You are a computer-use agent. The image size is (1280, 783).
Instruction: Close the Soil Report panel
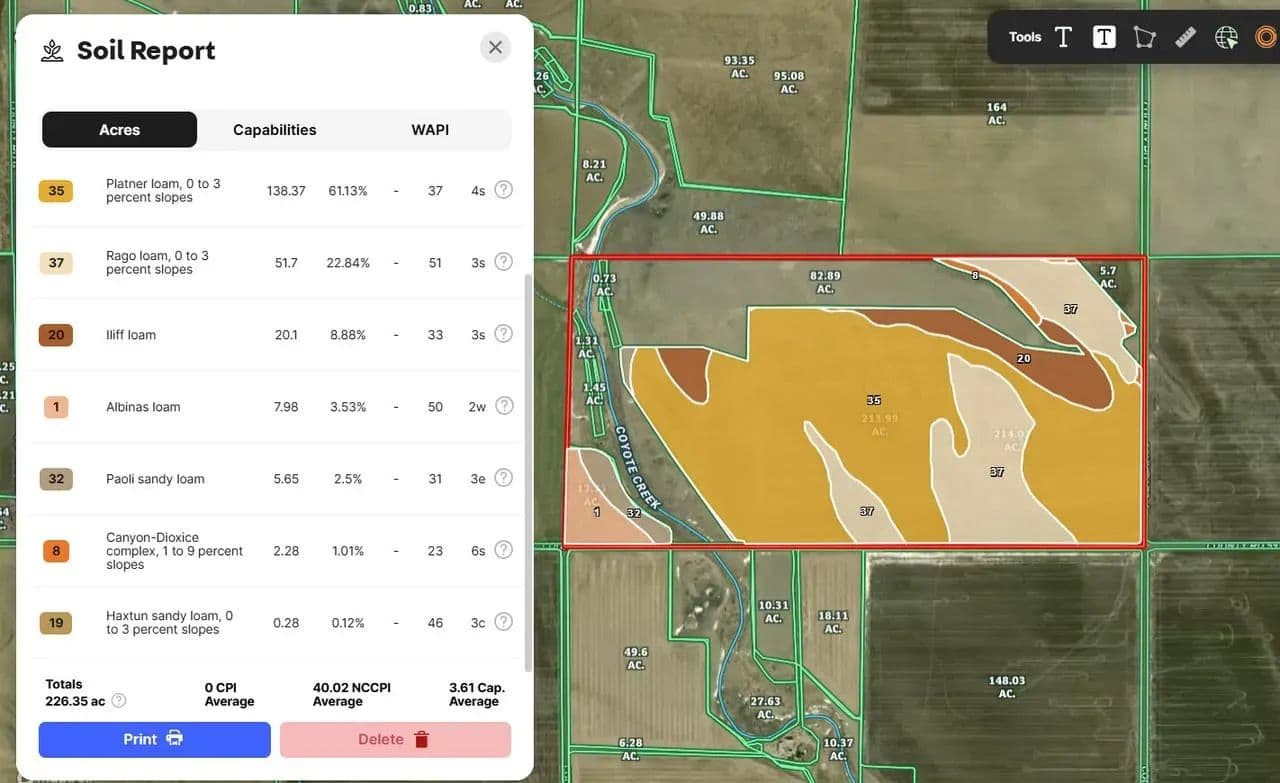click(x=495, y=47)
